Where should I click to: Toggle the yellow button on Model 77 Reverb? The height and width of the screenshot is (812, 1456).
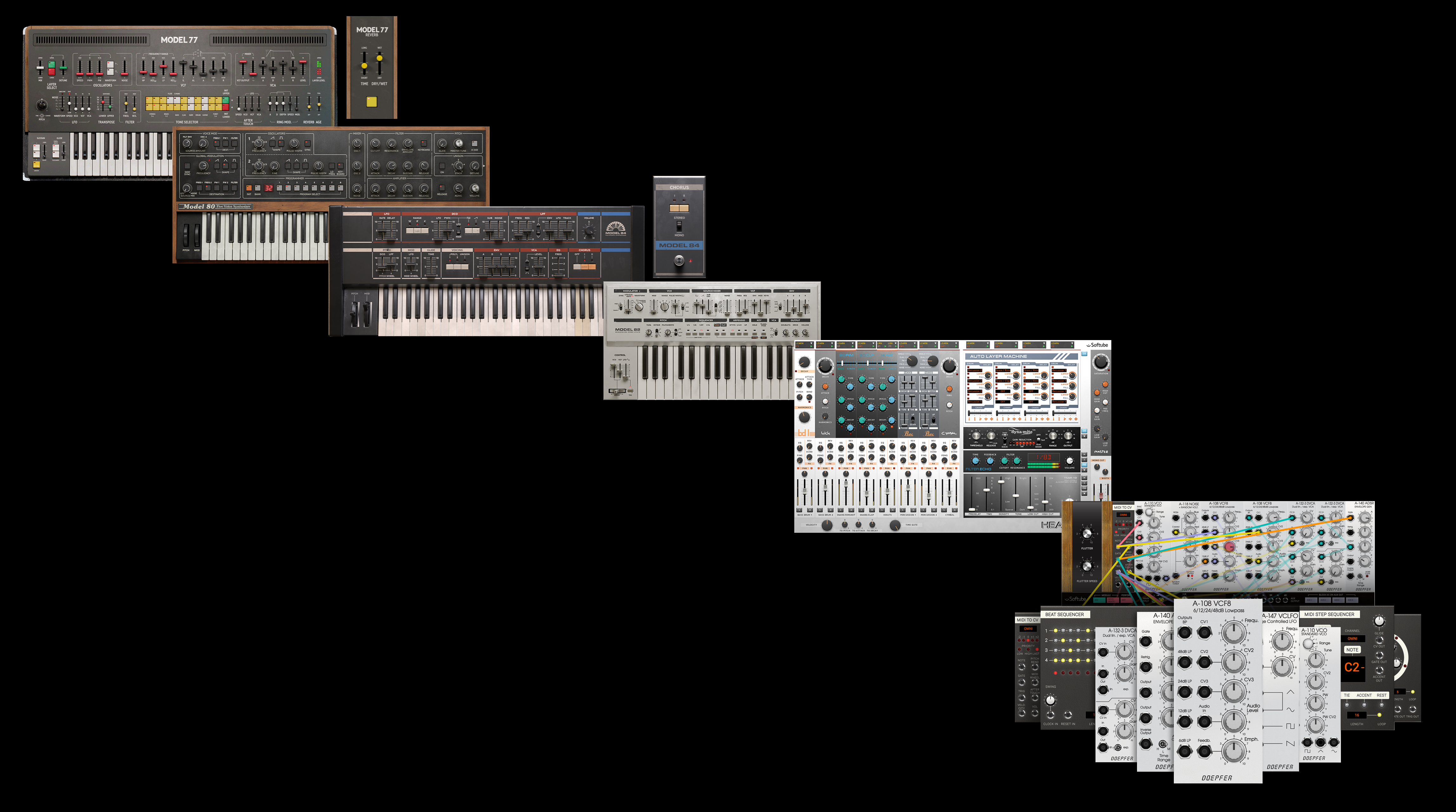(x=371, y=102)
